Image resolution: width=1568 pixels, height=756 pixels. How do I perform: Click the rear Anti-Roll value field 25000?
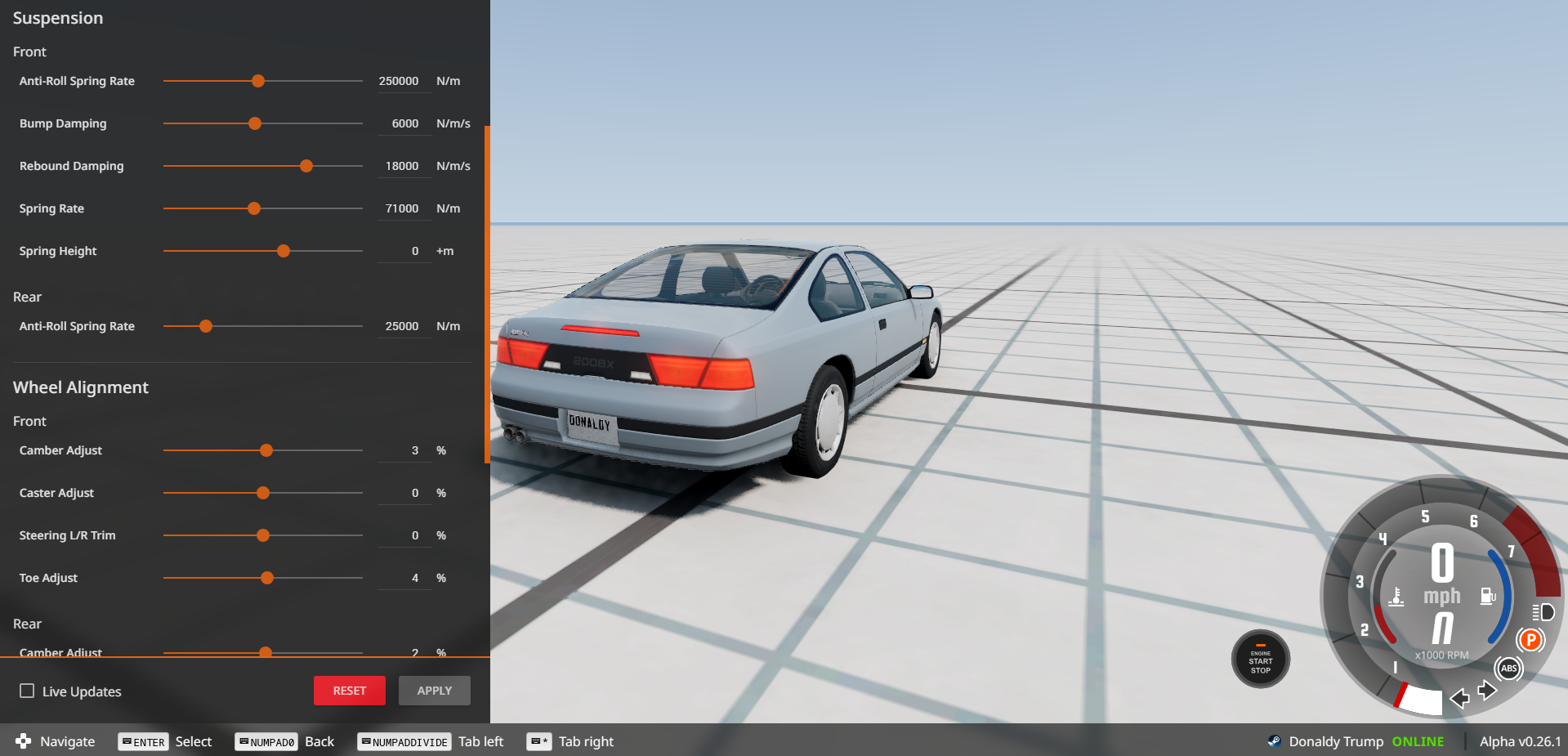tap(404, 326)
